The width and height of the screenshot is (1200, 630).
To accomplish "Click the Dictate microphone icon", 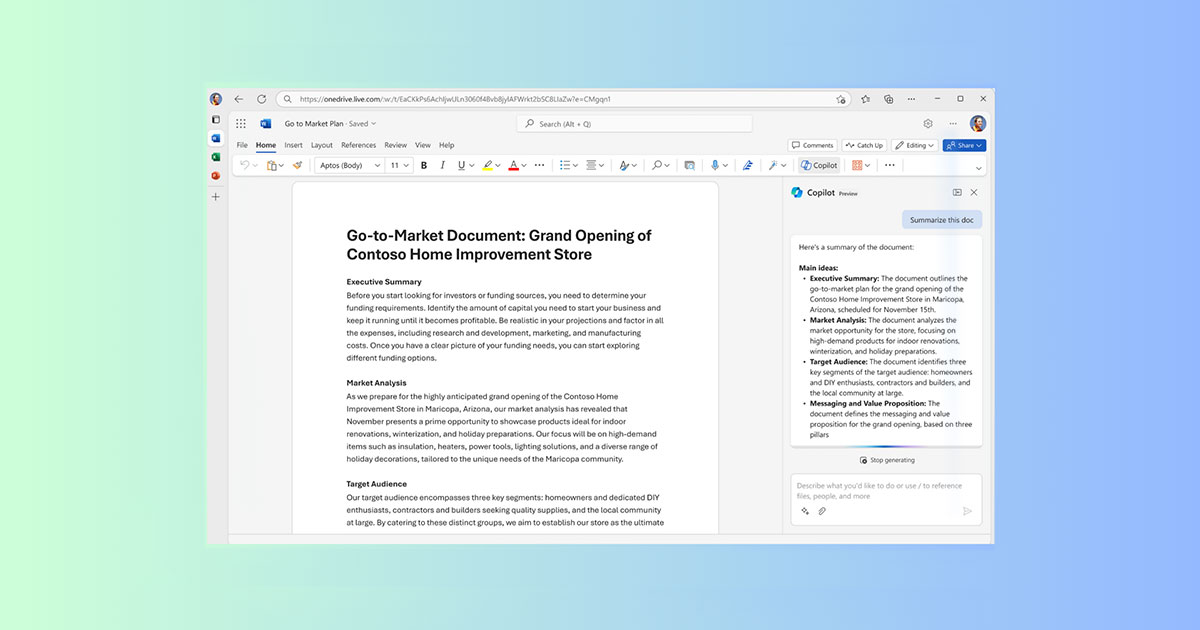I will click(x=714, y=165).
